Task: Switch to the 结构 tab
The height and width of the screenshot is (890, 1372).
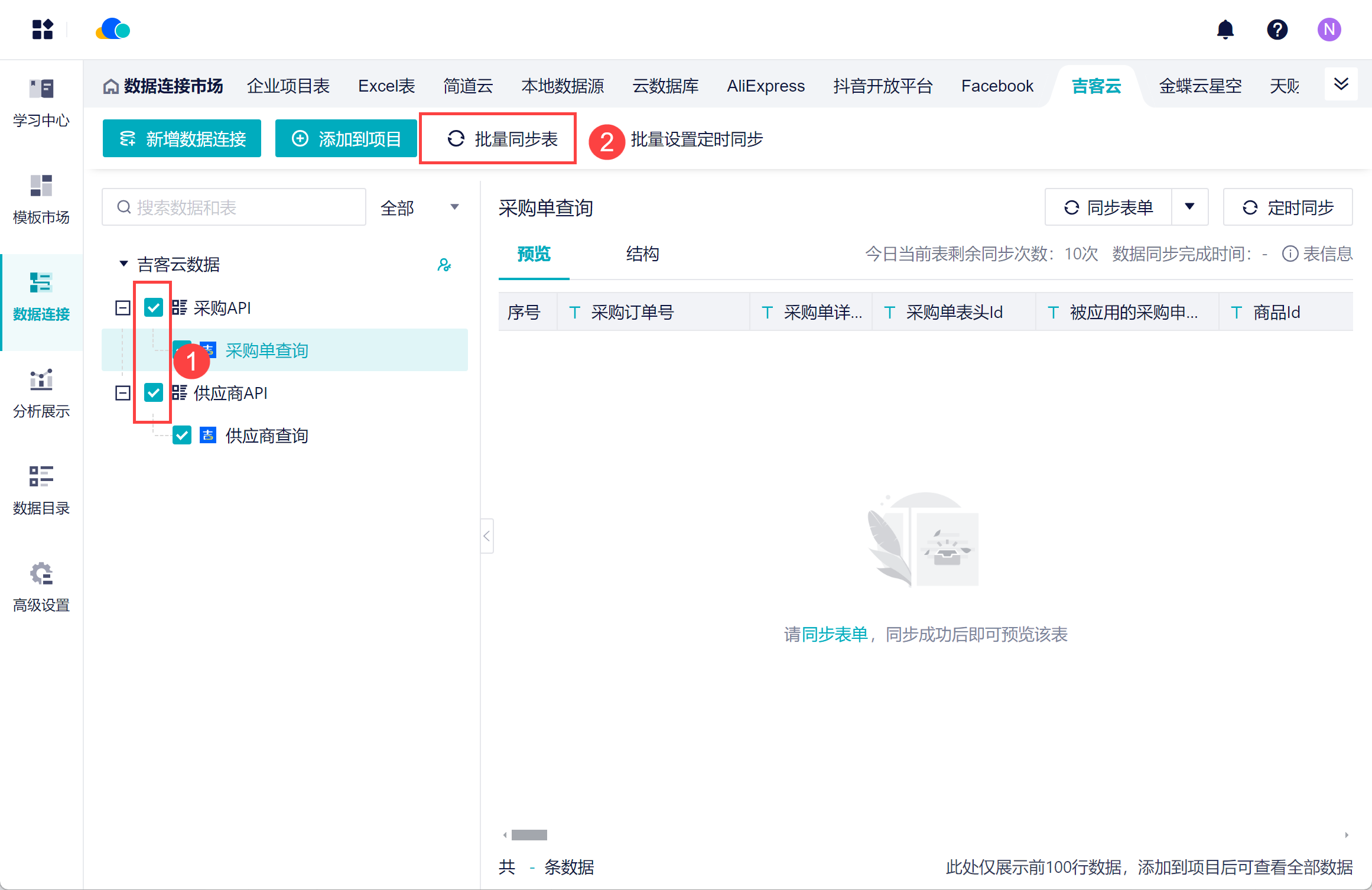Action: coord(642,254)
